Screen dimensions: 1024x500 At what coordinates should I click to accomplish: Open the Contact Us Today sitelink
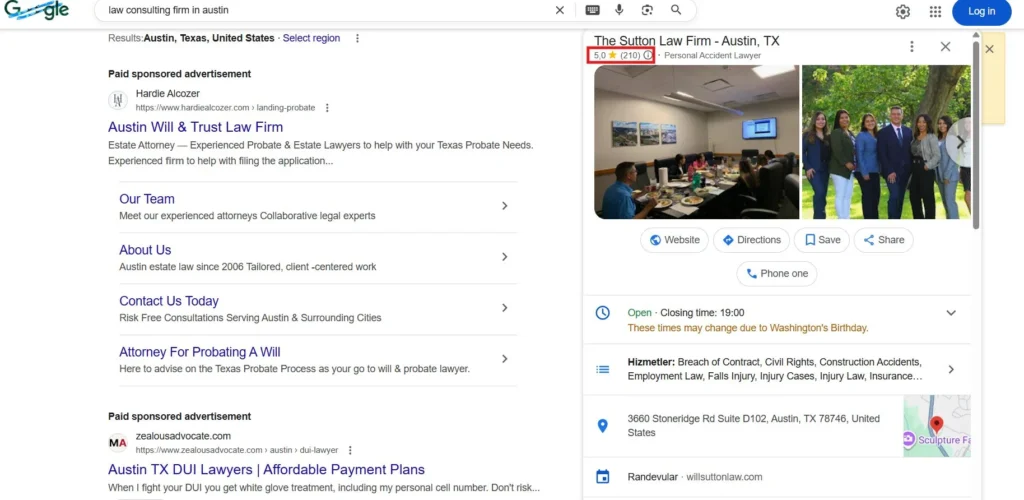click(168, 301)
